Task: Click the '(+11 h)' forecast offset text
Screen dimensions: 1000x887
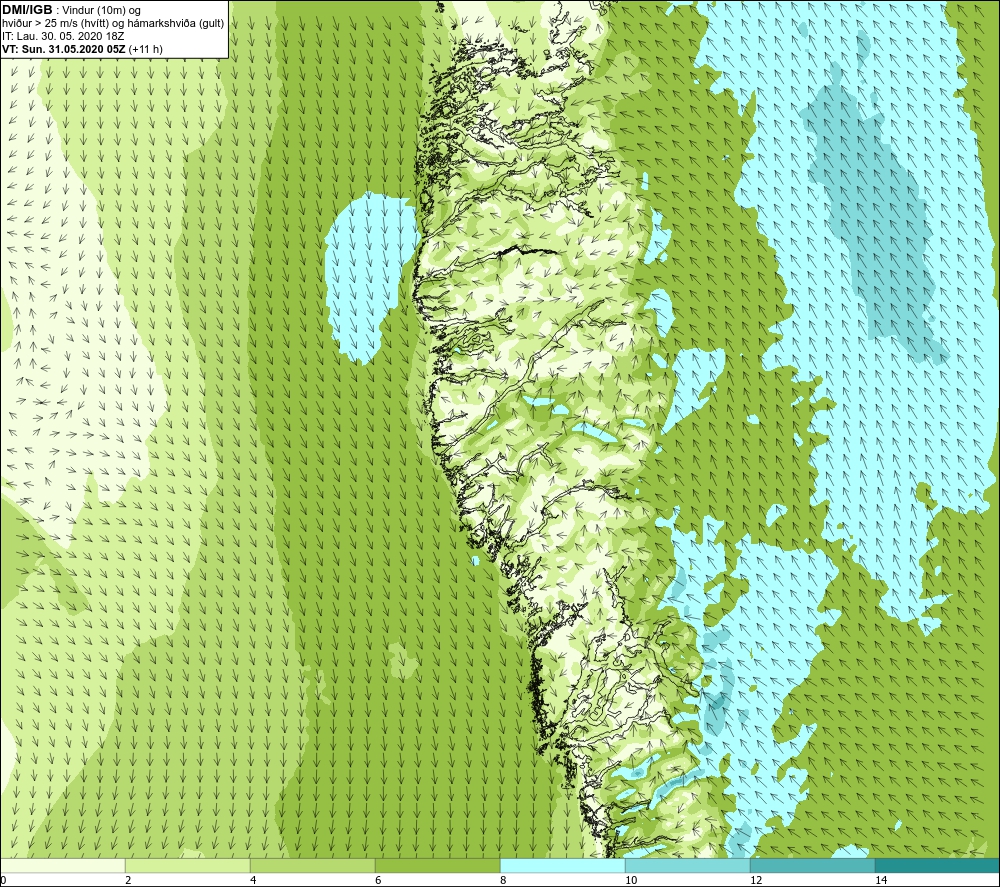Action: click(x=145, y=49)
